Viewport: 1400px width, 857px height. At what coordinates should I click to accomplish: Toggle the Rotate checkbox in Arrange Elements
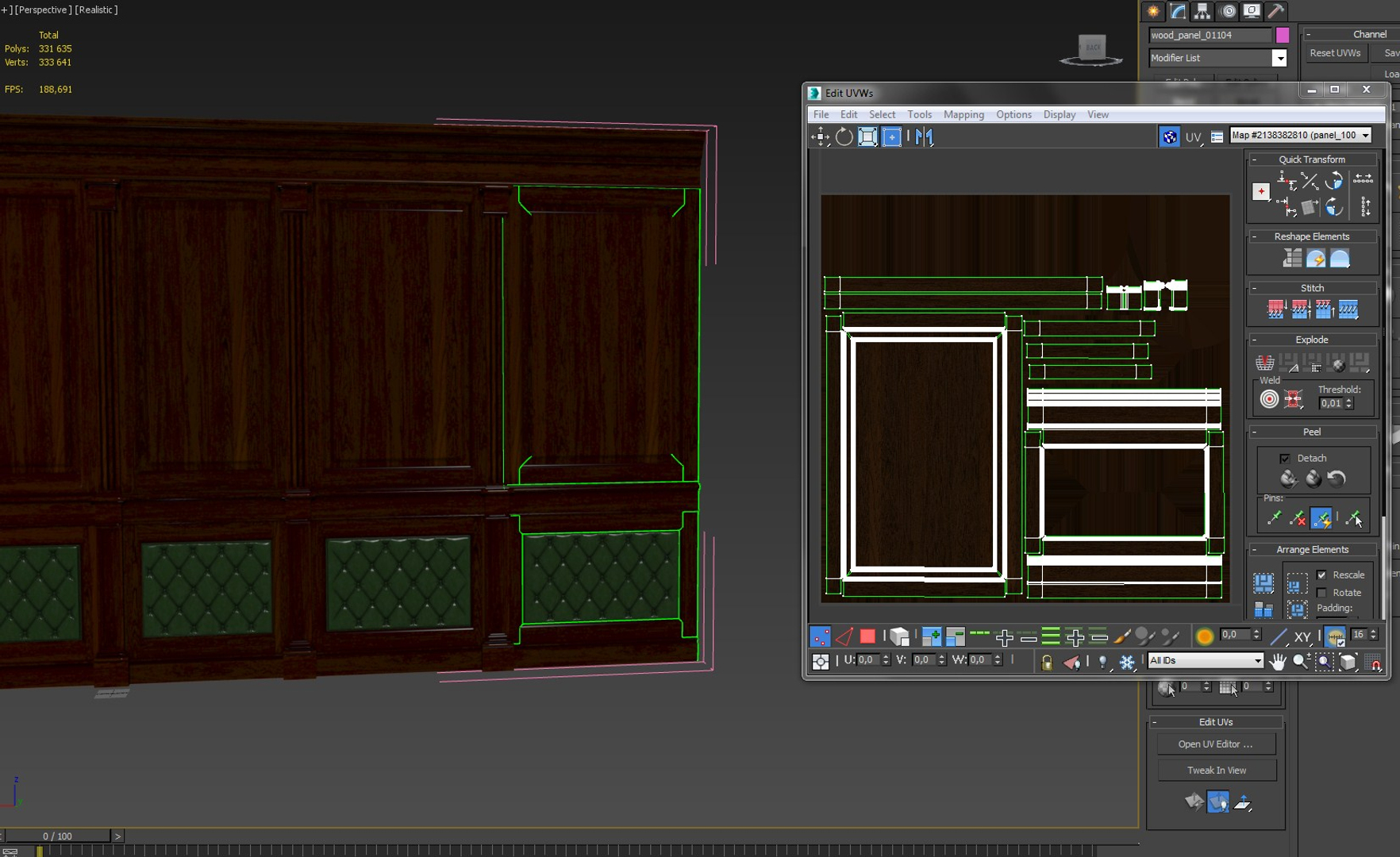(1321, 593)
